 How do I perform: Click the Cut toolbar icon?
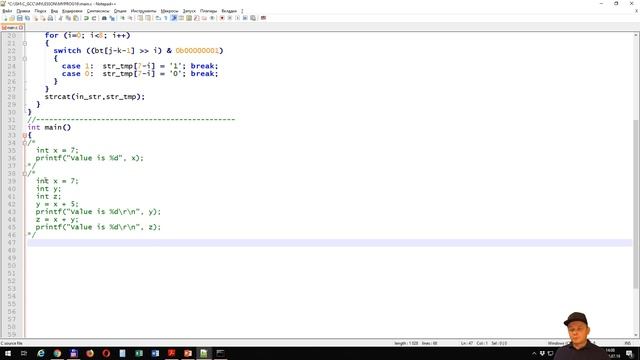(x=60, y=18)
